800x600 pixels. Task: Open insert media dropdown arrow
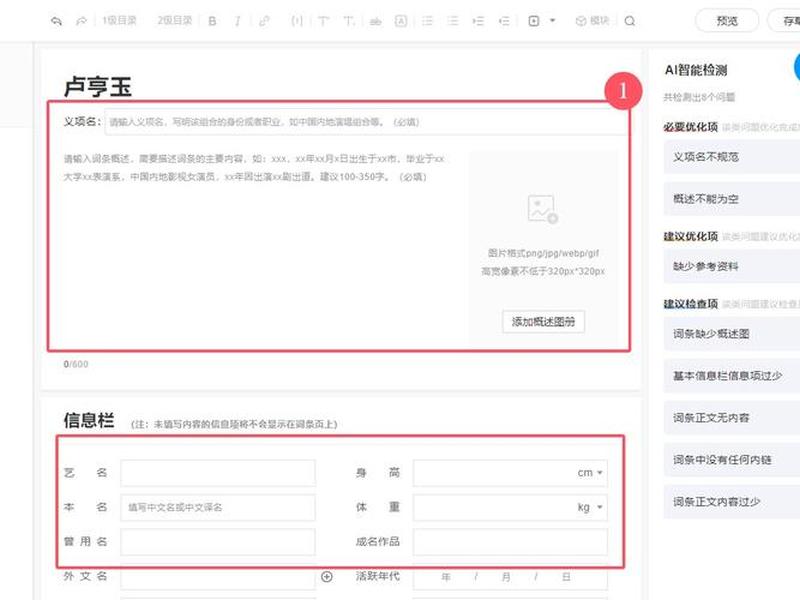click(553, 21)
